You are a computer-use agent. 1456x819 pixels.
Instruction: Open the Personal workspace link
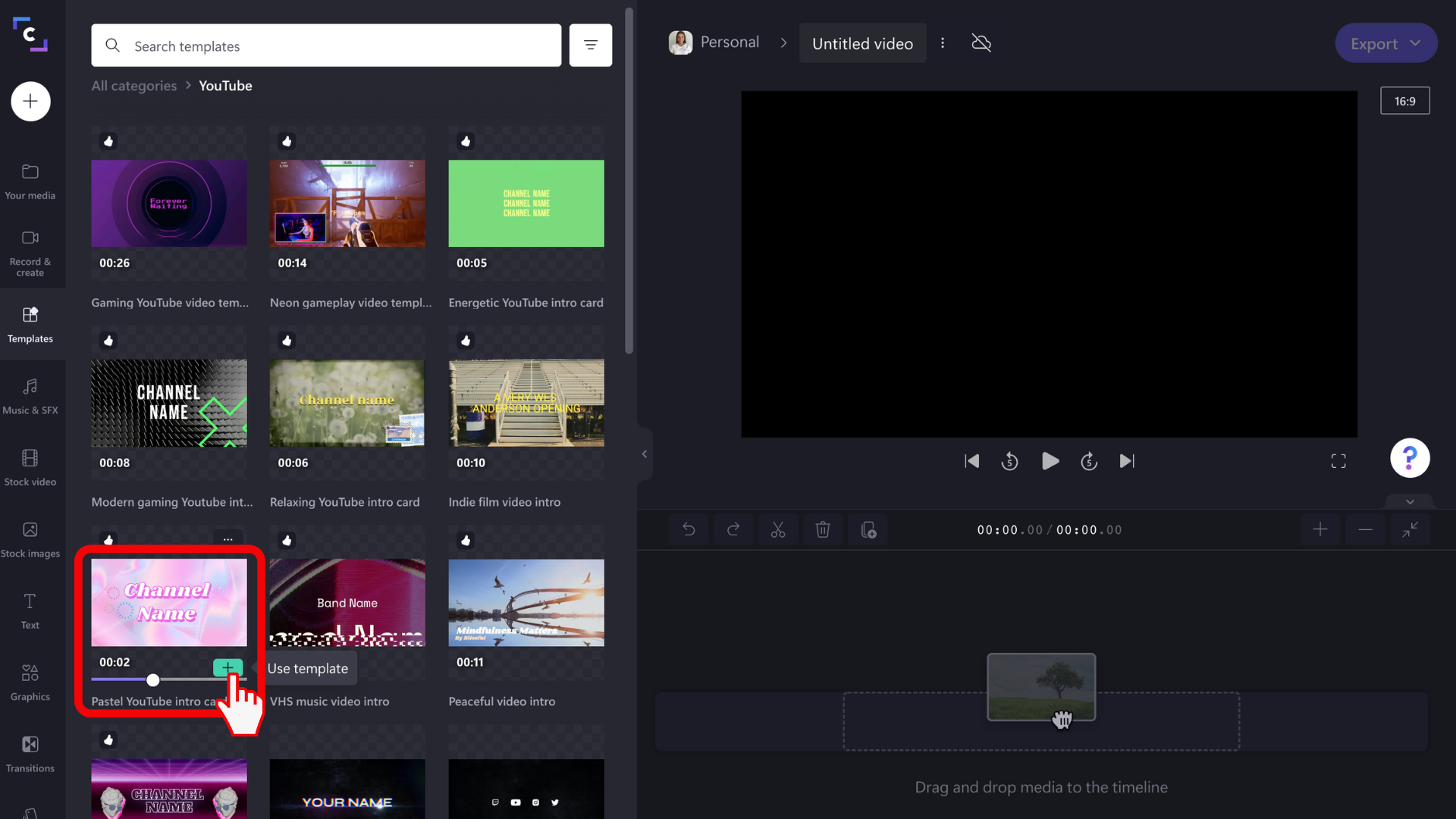tap(714, 42)
